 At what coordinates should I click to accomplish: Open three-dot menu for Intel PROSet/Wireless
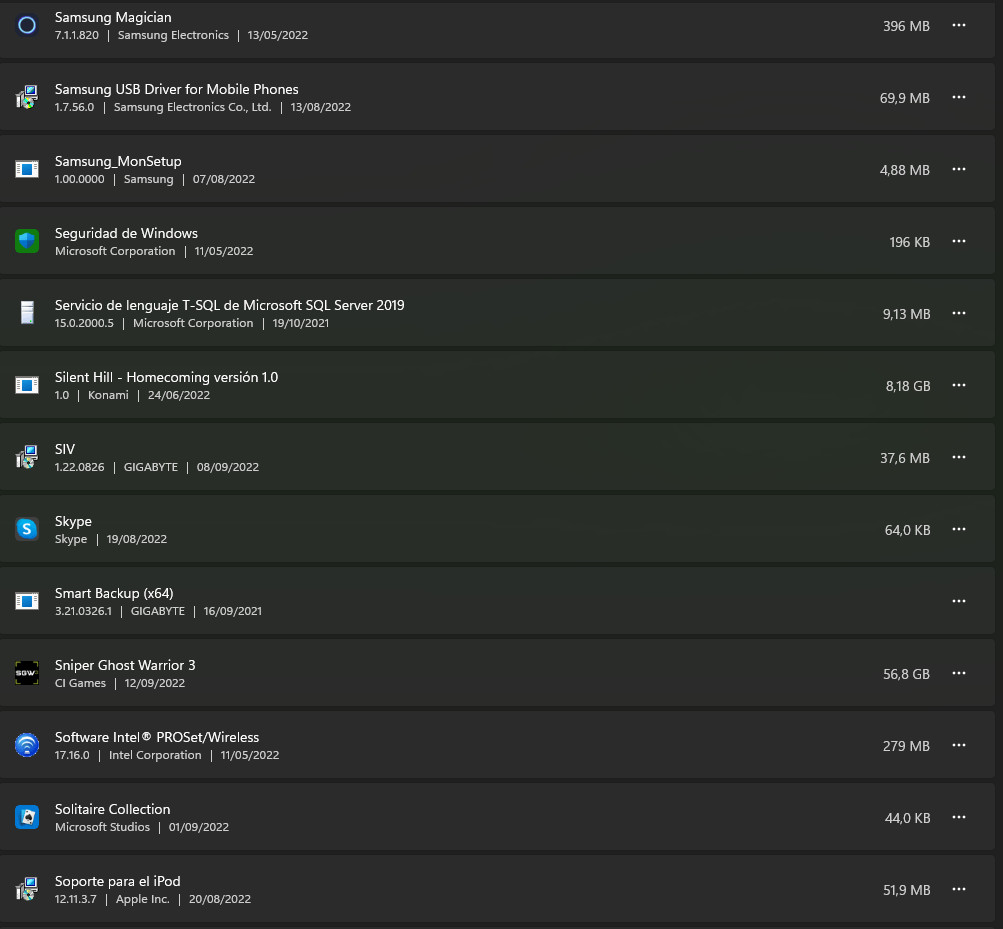pos(959,745)
